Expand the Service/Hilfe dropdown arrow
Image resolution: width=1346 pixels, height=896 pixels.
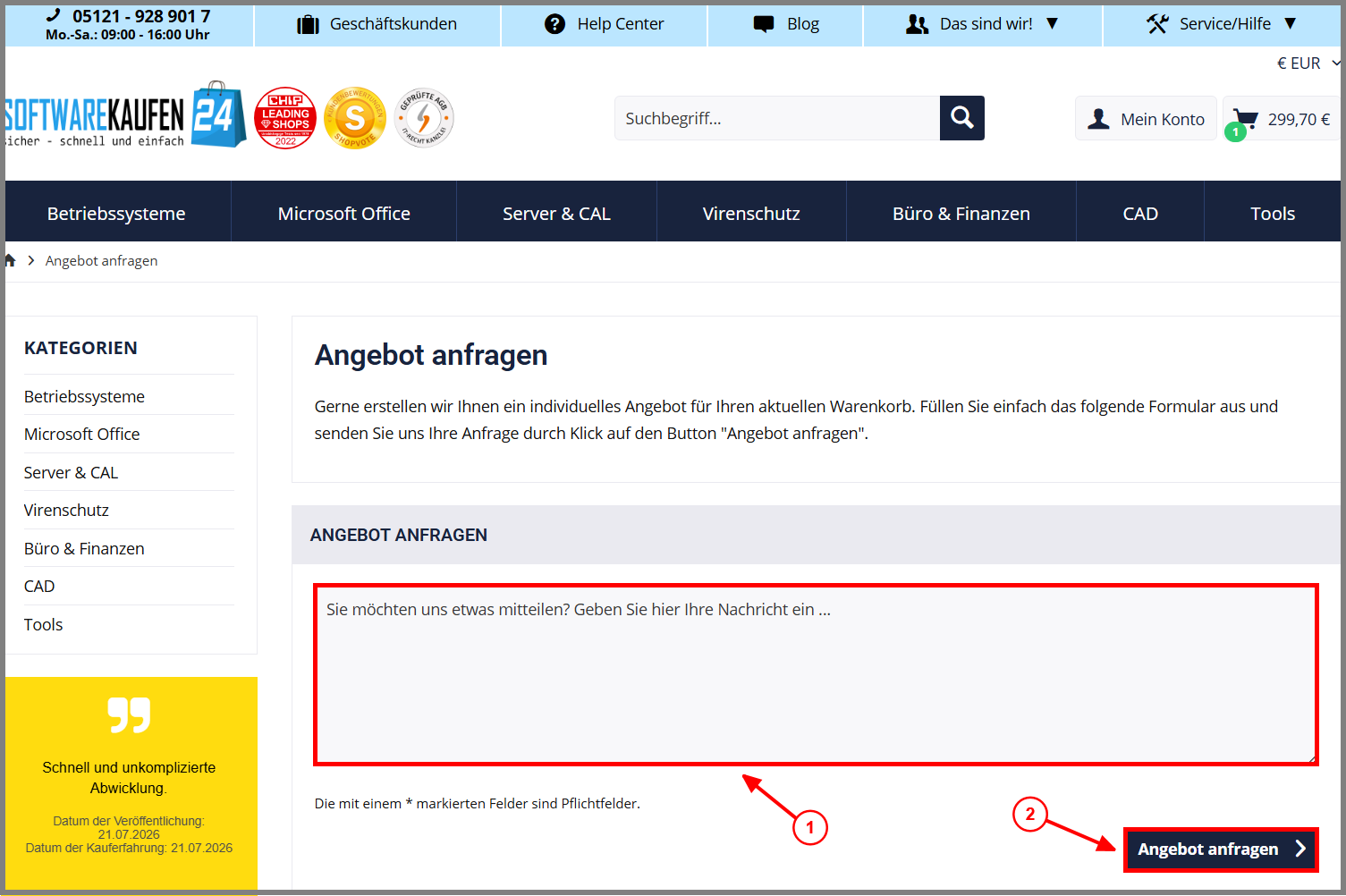pyautogui.click(x=1290, y=24)
